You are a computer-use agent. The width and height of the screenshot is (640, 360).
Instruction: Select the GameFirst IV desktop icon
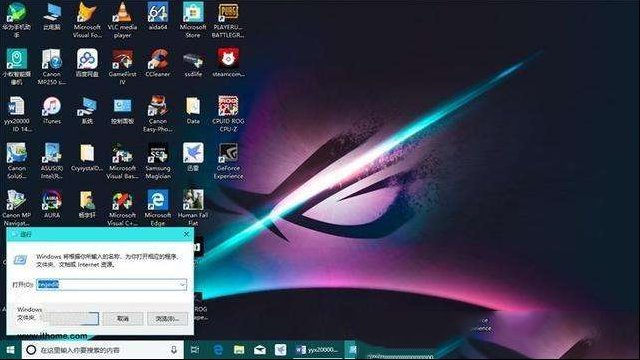(122, 67)
